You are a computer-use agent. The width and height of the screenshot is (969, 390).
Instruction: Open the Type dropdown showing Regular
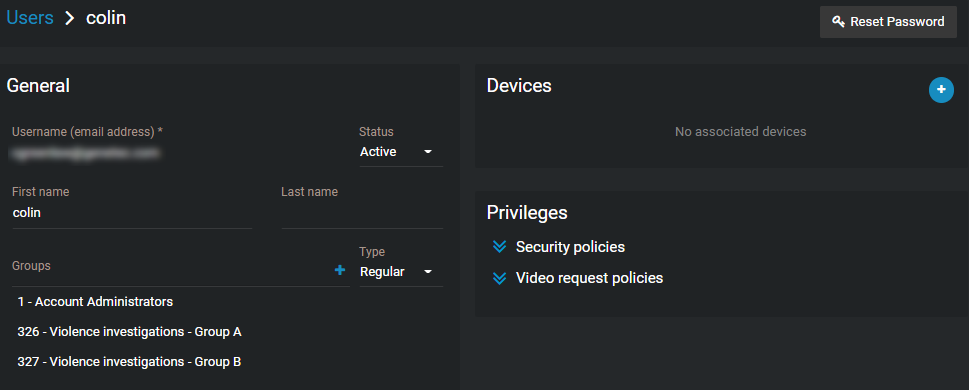point(401,272)
